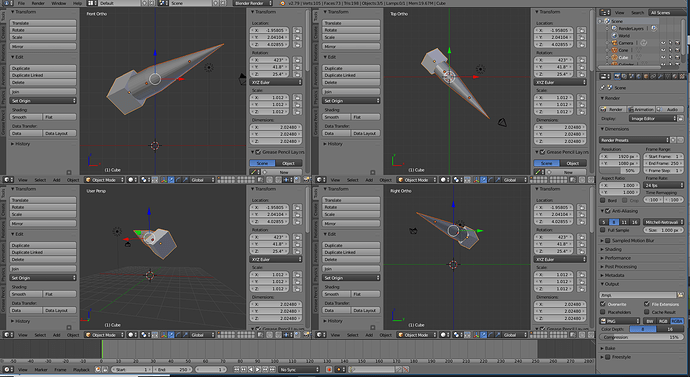Click the viewport shading icon in Front Ortho header
This screenshot has height=377, width=690.
coord(132,180)
